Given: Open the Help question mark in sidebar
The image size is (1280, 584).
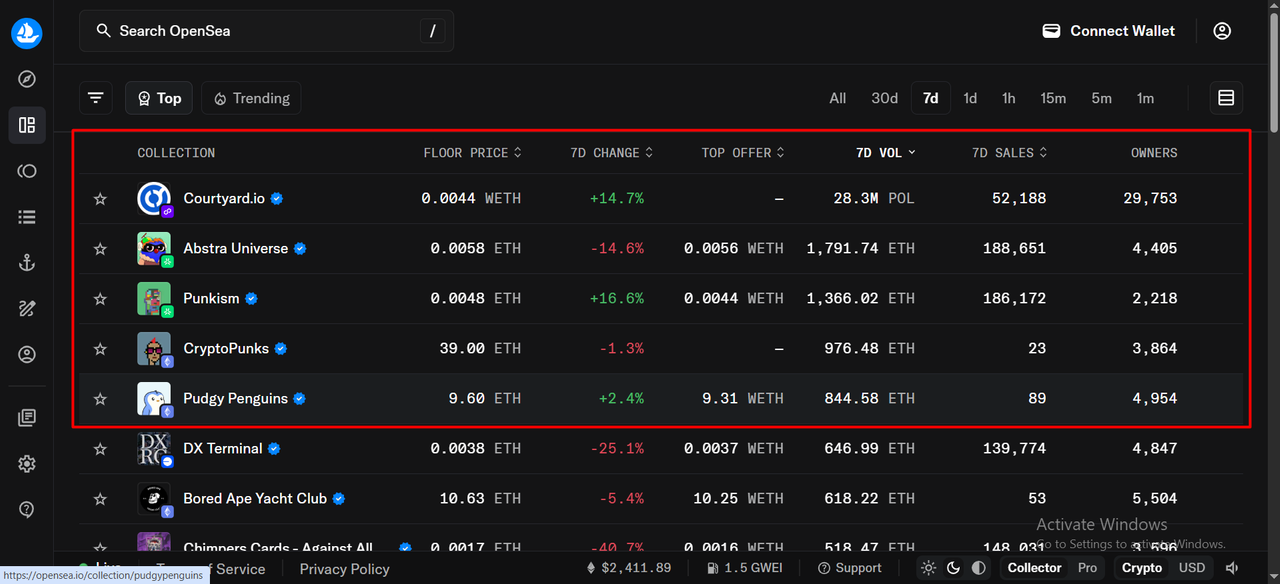Looking at the screenshot, I should click(x=27, y=510).
